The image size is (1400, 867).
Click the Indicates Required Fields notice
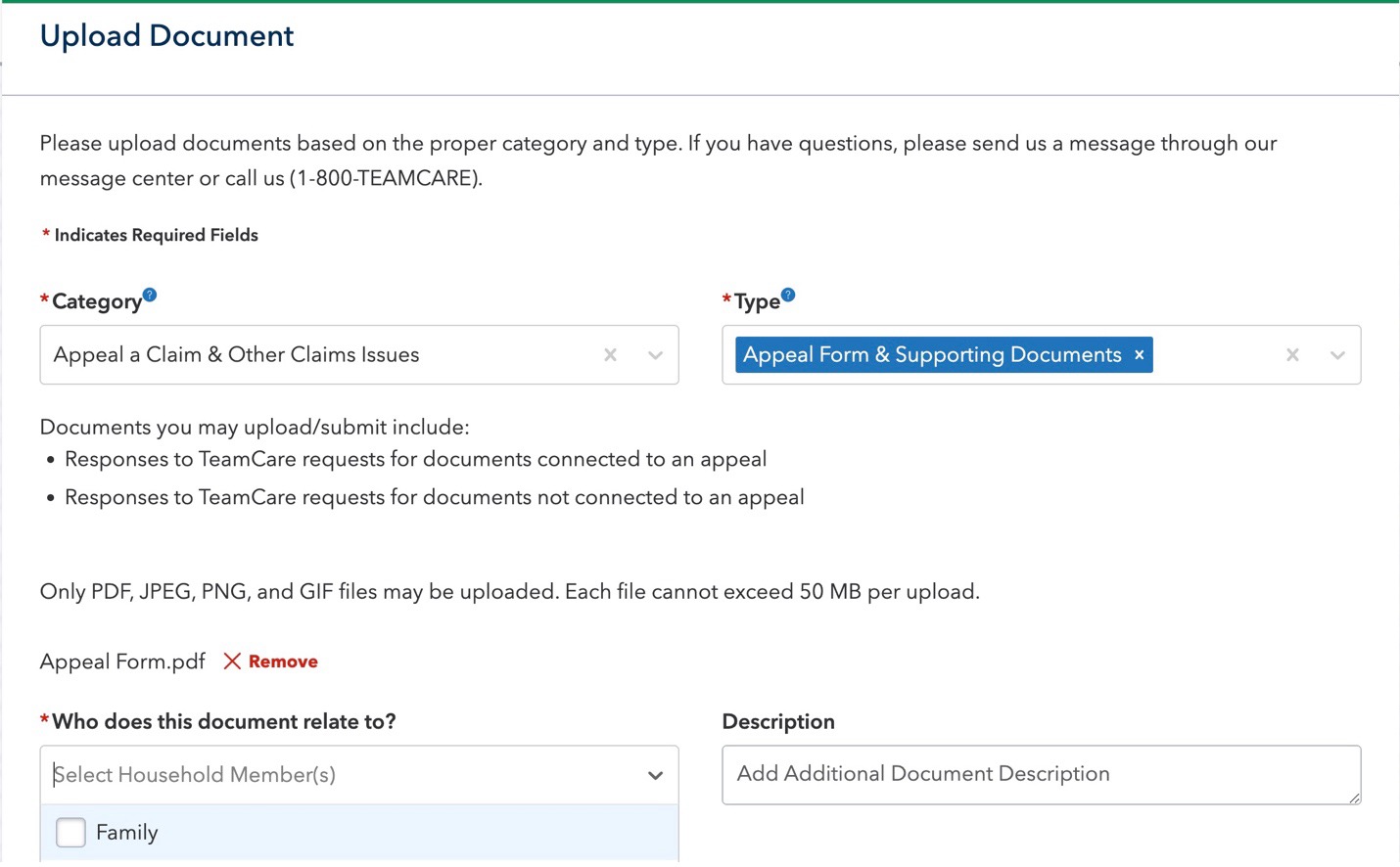(x=150, y=235)
